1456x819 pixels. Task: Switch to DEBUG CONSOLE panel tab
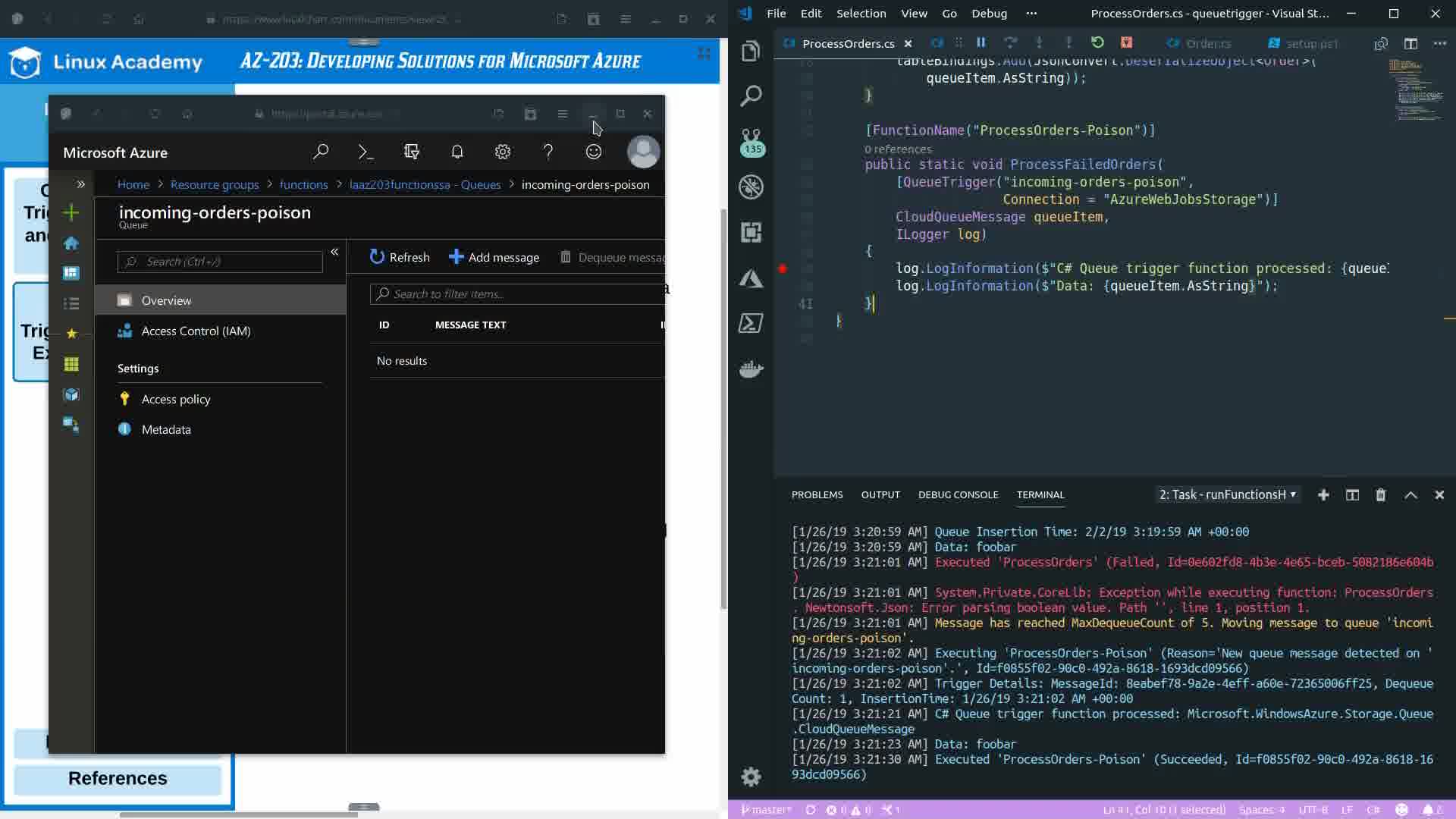click(x=958, y=495)
